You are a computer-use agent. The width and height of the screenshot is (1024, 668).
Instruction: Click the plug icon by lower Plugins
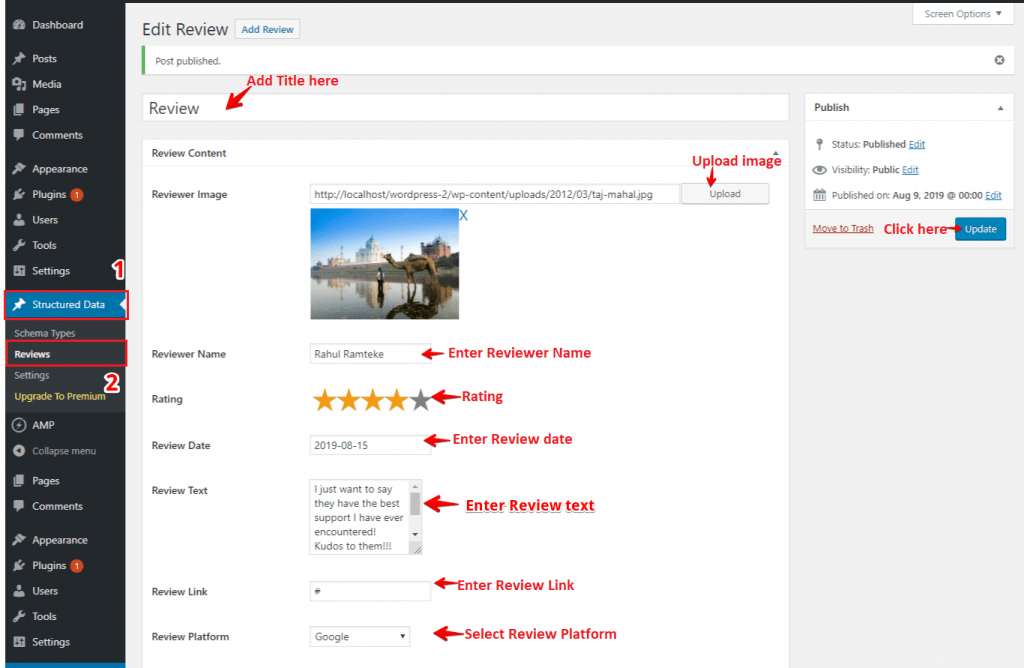click(19, 565)
